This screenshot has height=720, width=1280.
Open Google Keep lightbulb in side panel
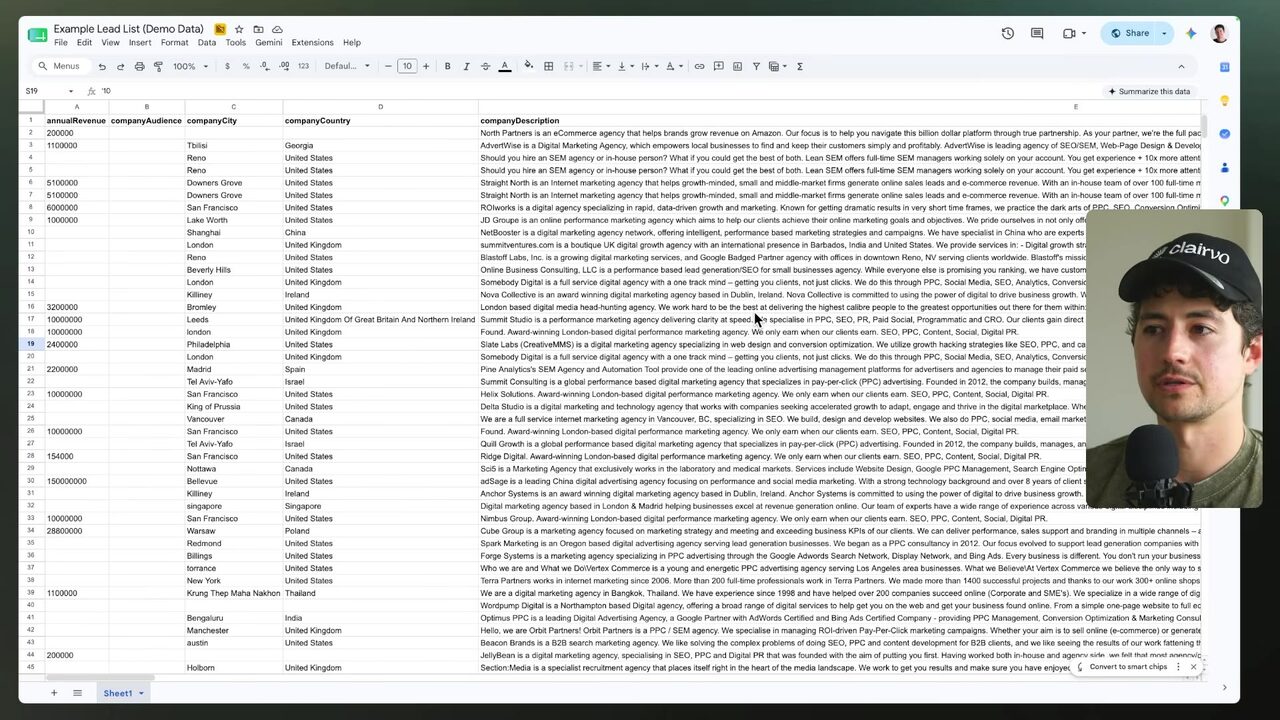(1225, 101)
